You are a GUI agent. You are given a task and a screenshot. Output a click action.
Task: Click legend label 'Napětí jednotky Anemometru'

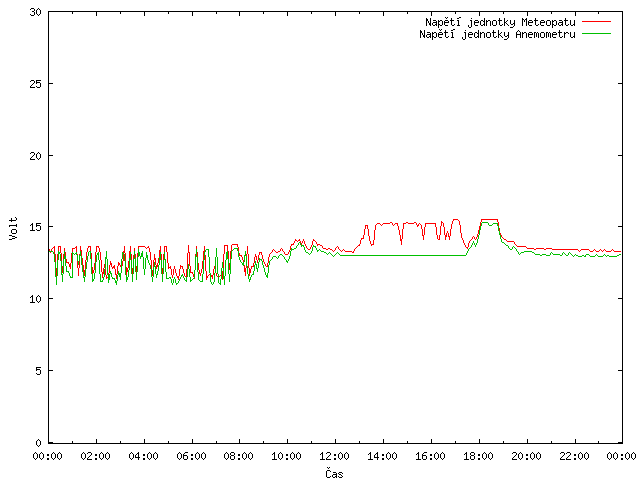click(497, 34)
